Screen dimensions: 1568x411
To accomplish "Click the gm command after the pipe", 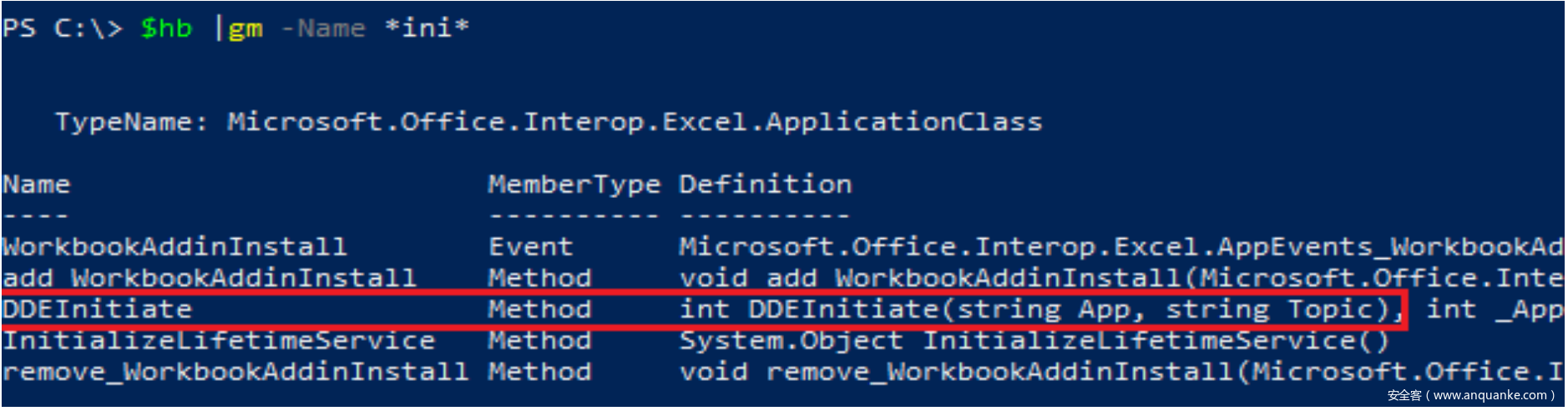I will click(x=245, y=28).
